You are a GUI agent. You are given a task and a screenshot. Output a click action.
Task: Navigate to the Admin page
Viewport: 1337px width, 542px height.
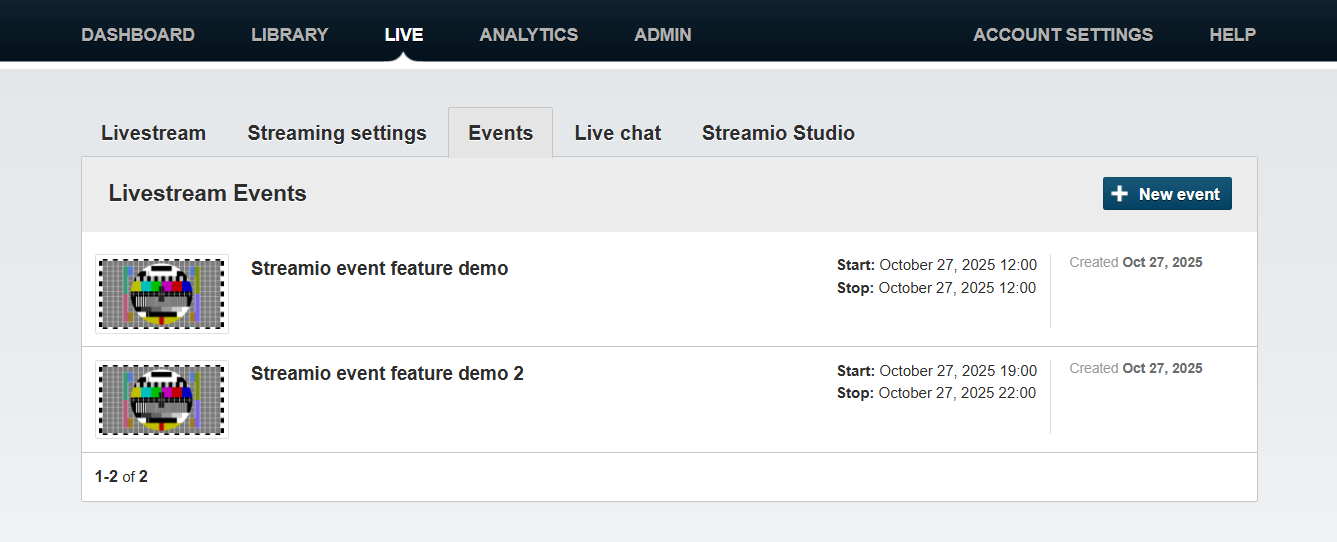pos(662,34)
